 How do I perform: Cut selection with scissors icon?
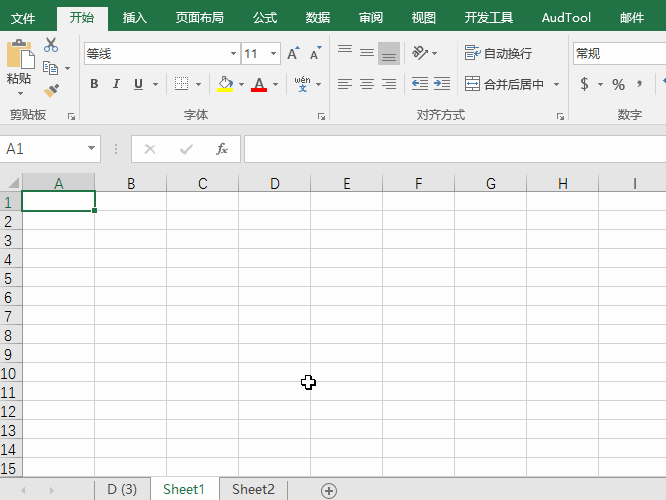coord(51,45)
